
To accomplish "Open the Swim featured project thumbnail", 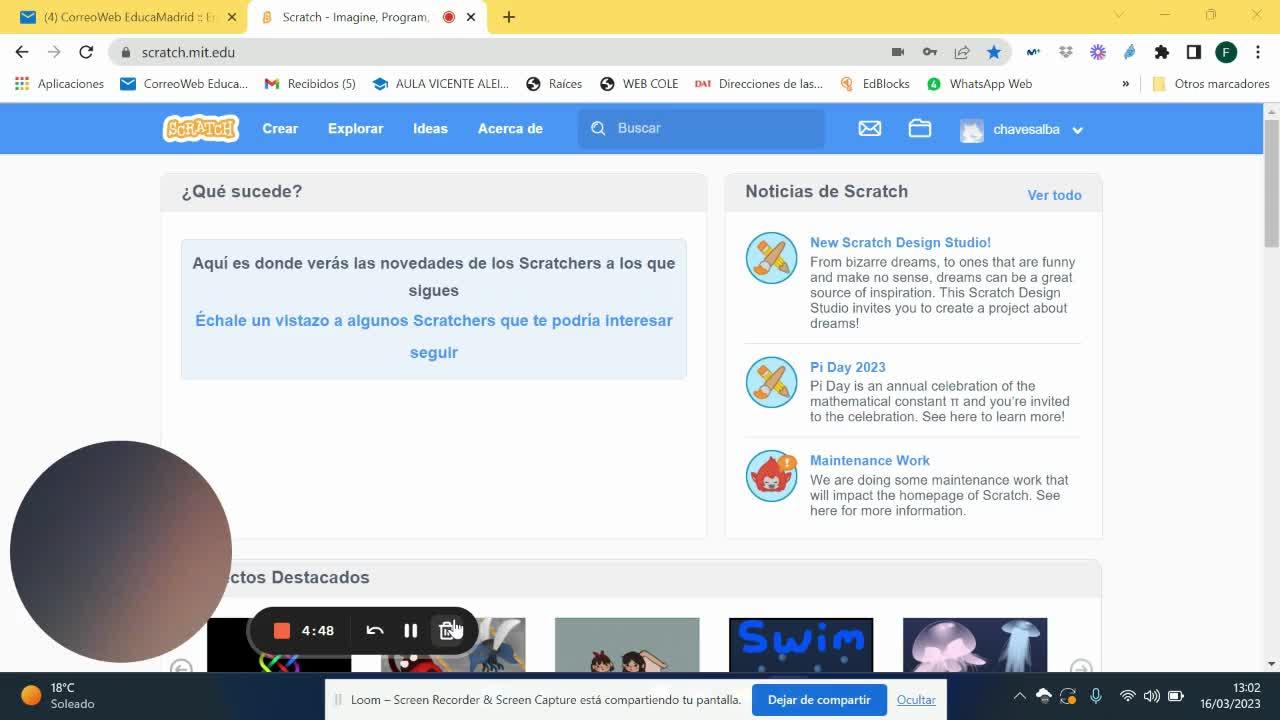I will 801,645.
